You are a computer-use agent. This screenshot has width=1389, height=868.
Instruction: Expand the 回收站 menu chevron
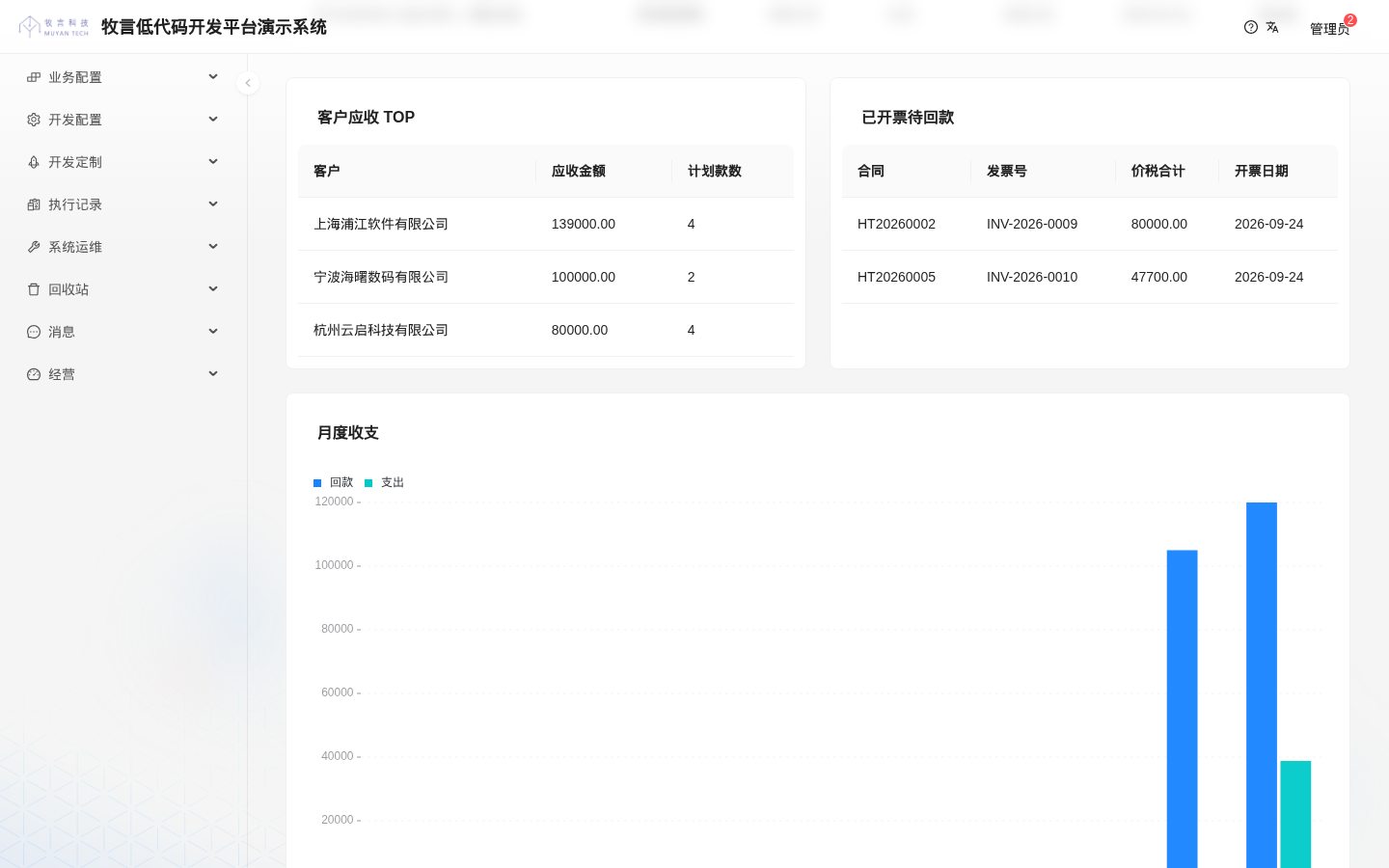click(213, 289)
